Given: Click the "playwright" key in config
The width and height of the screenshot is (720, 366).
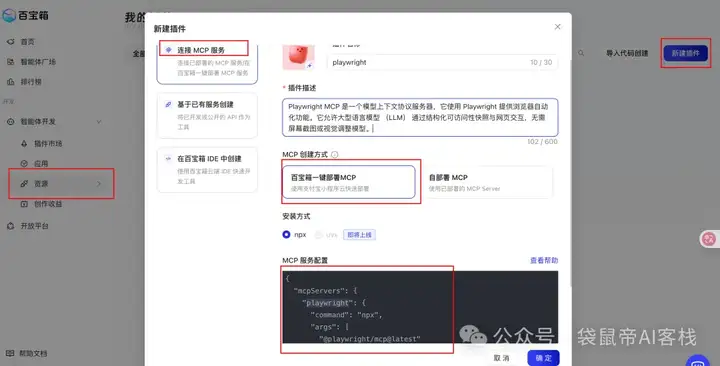Looking at the screenshot, I should 327,303.
